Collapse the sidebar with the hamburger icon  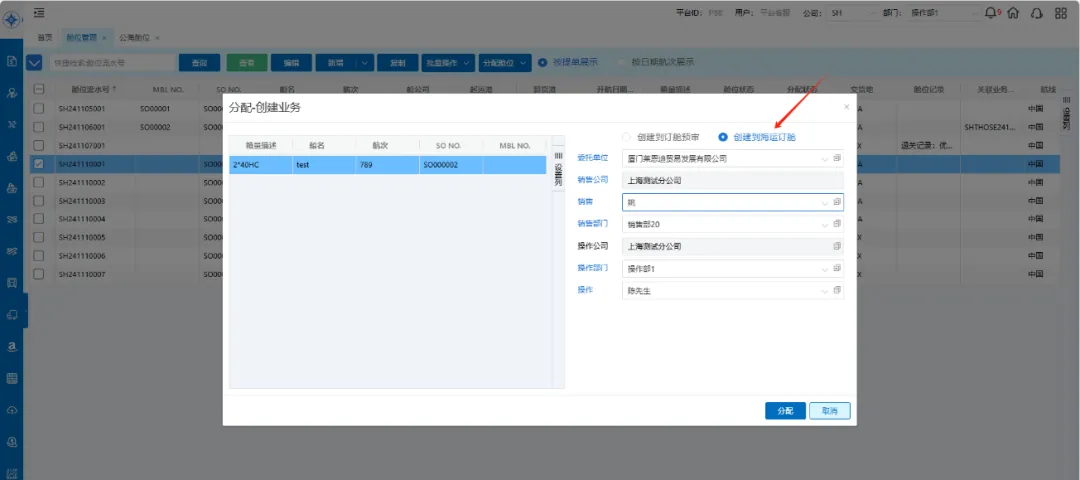[x=38, y=13]
